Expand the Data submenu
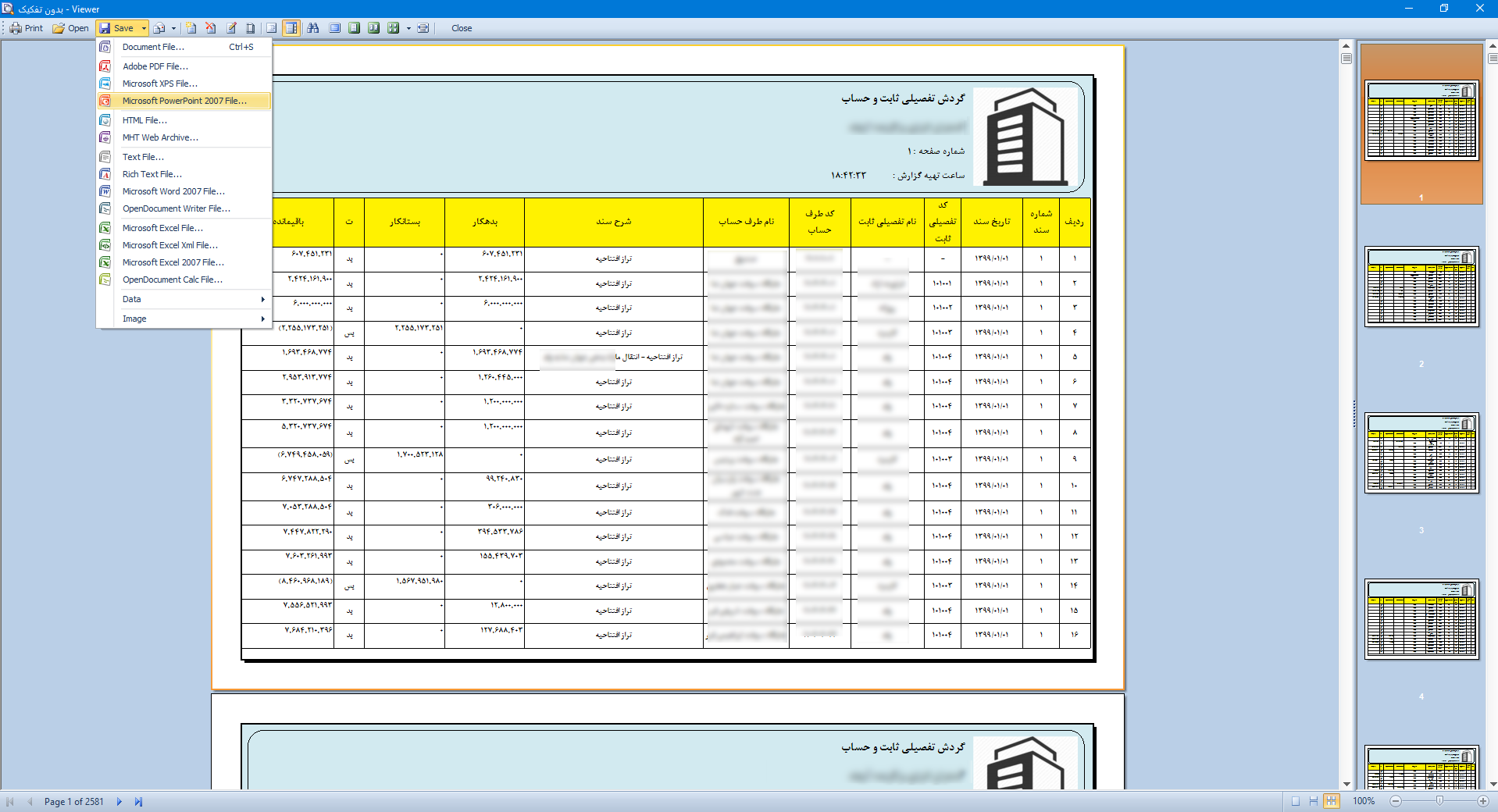This screenshot has height=812, width=1498. pos(184,299)
